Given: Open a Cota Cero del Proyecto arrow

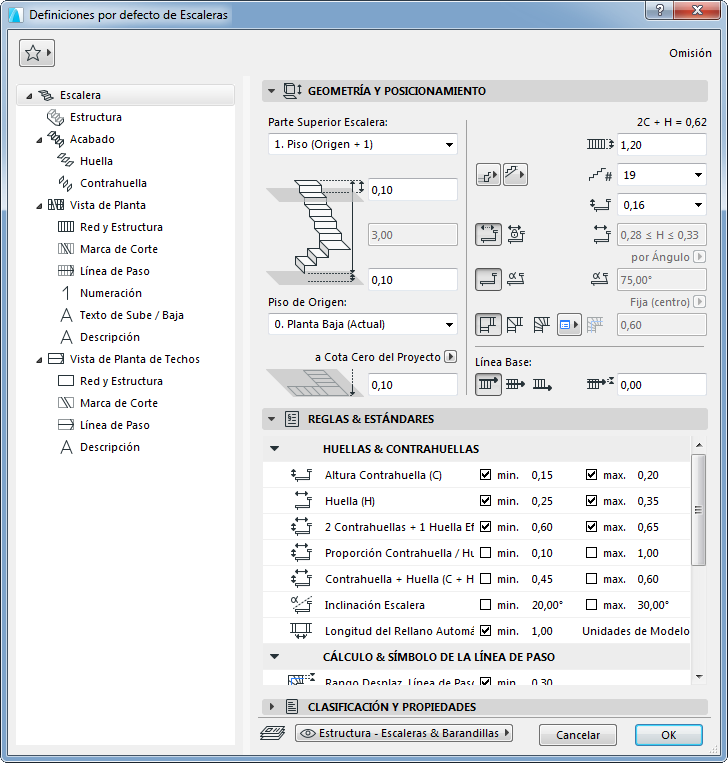Looking at the screenshot, I should pos(451,357).
